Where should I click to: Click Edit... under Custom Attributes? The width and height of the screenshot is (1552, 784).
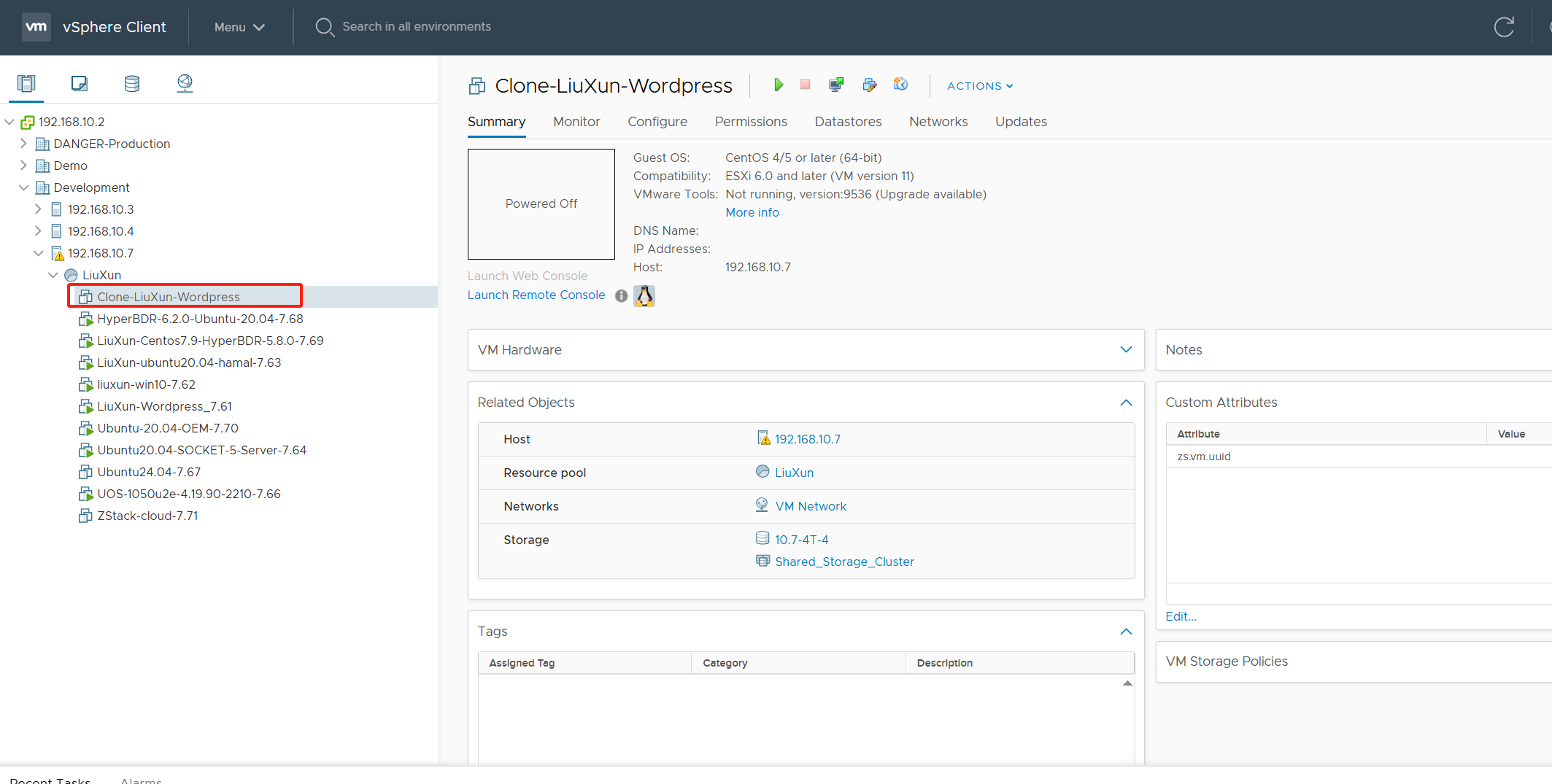tap(1181, 616)
